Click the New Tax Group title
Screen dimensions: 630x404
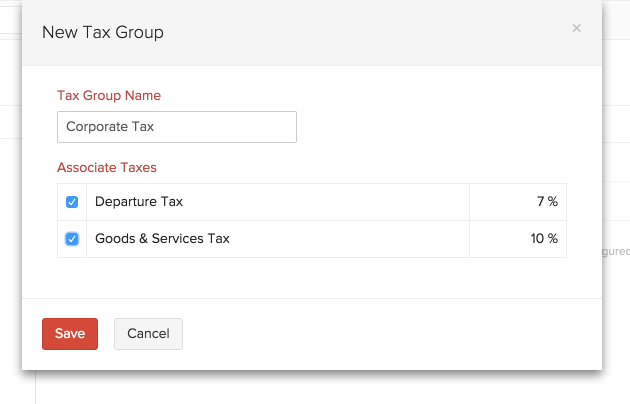tap(103, 33)
